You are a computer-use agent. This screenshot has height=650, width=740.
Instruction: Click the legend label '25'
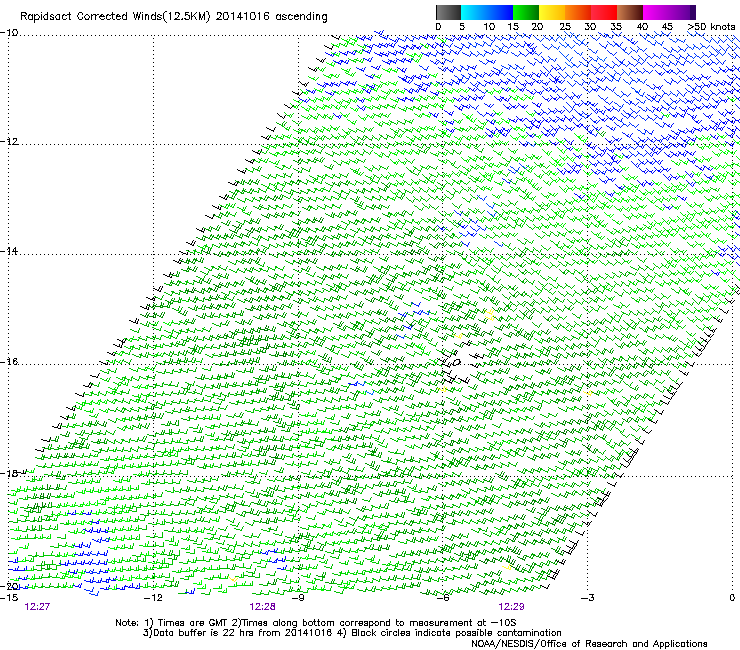coord(565,27)
